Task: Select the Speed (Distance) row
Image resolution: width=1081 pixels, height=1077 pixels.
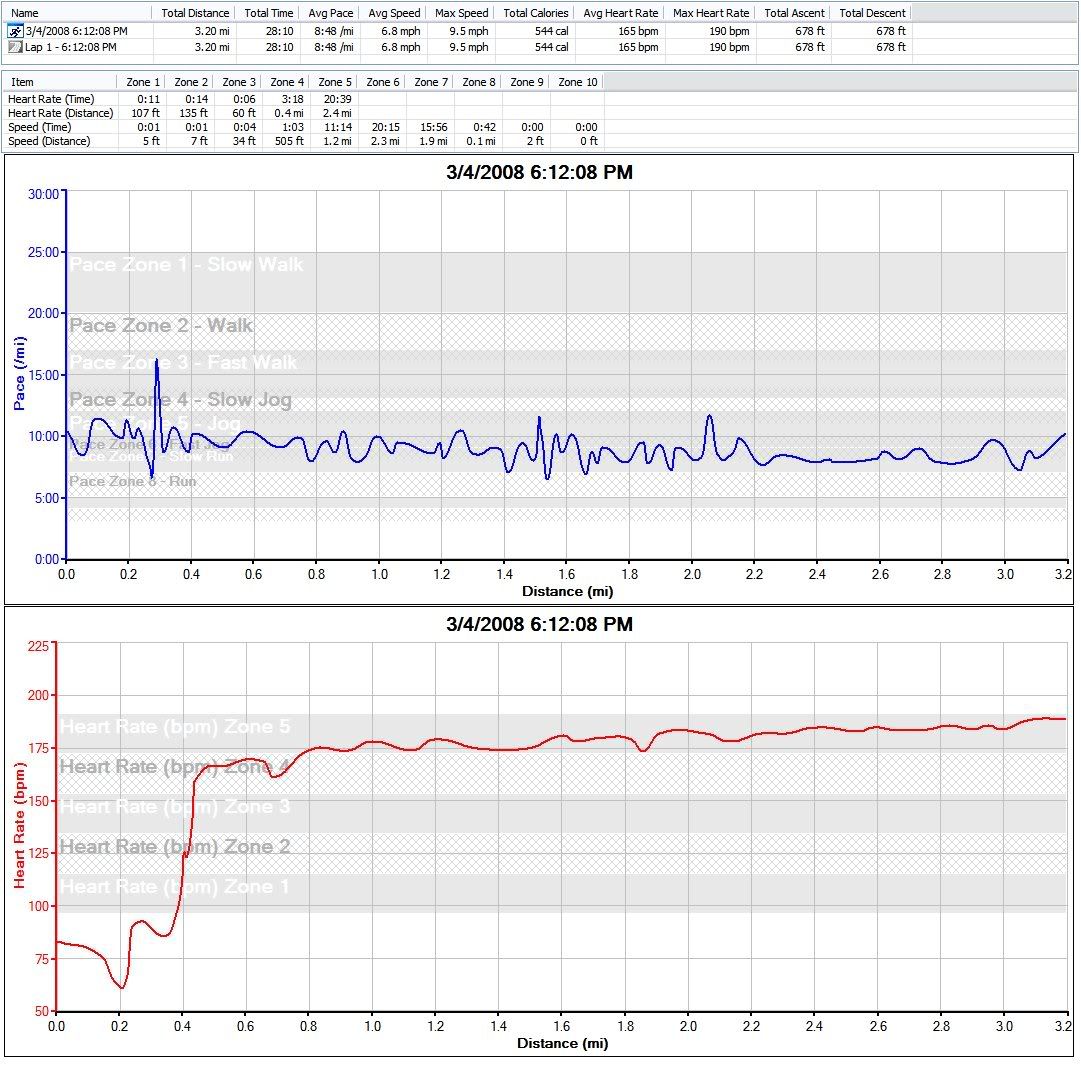Action: pyautogui.click(x=48, y=141)
